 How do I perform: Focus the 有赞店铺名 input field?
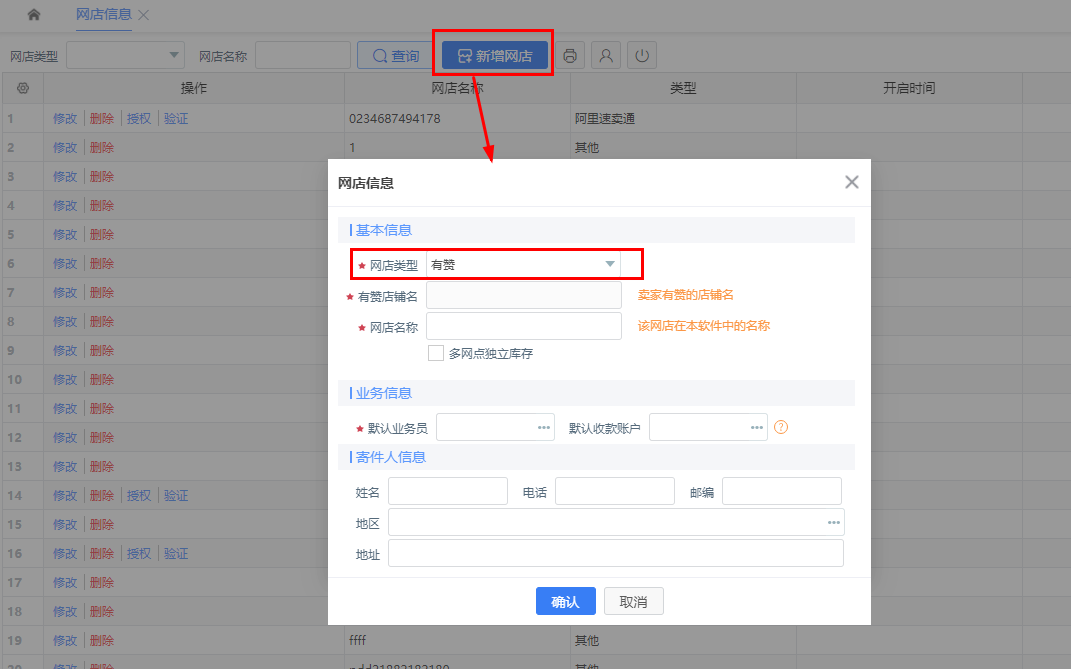click(524, 295)
